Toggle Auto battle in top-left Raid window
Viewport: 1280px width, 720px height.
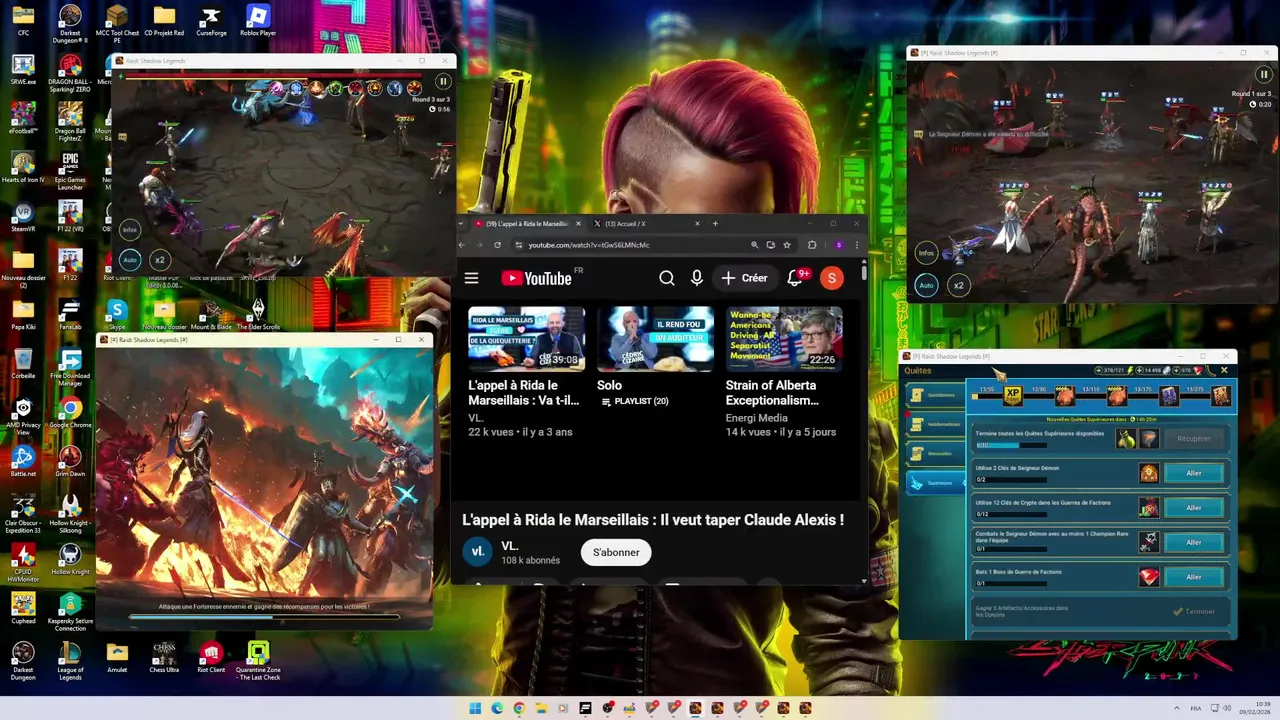tap(129, 259)
